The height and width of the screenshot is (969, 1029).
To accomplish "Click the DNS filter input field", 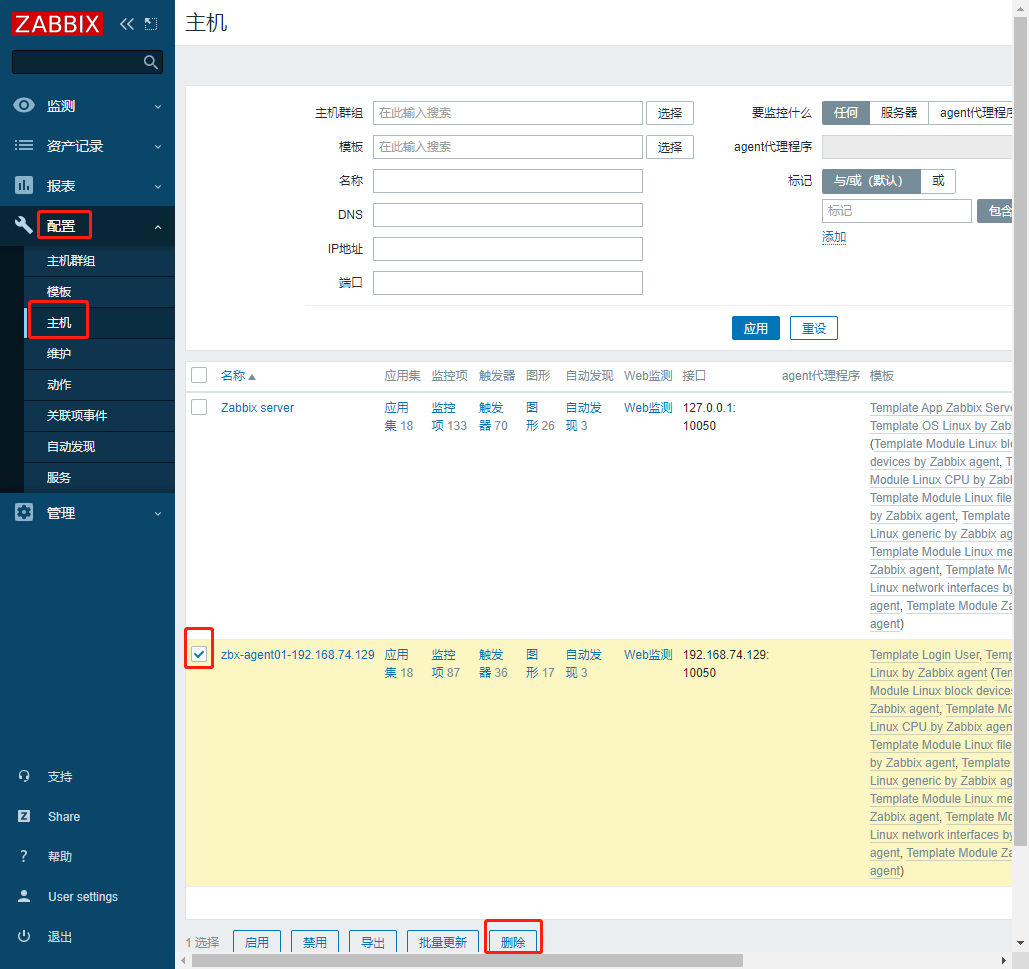I will 507,215.
